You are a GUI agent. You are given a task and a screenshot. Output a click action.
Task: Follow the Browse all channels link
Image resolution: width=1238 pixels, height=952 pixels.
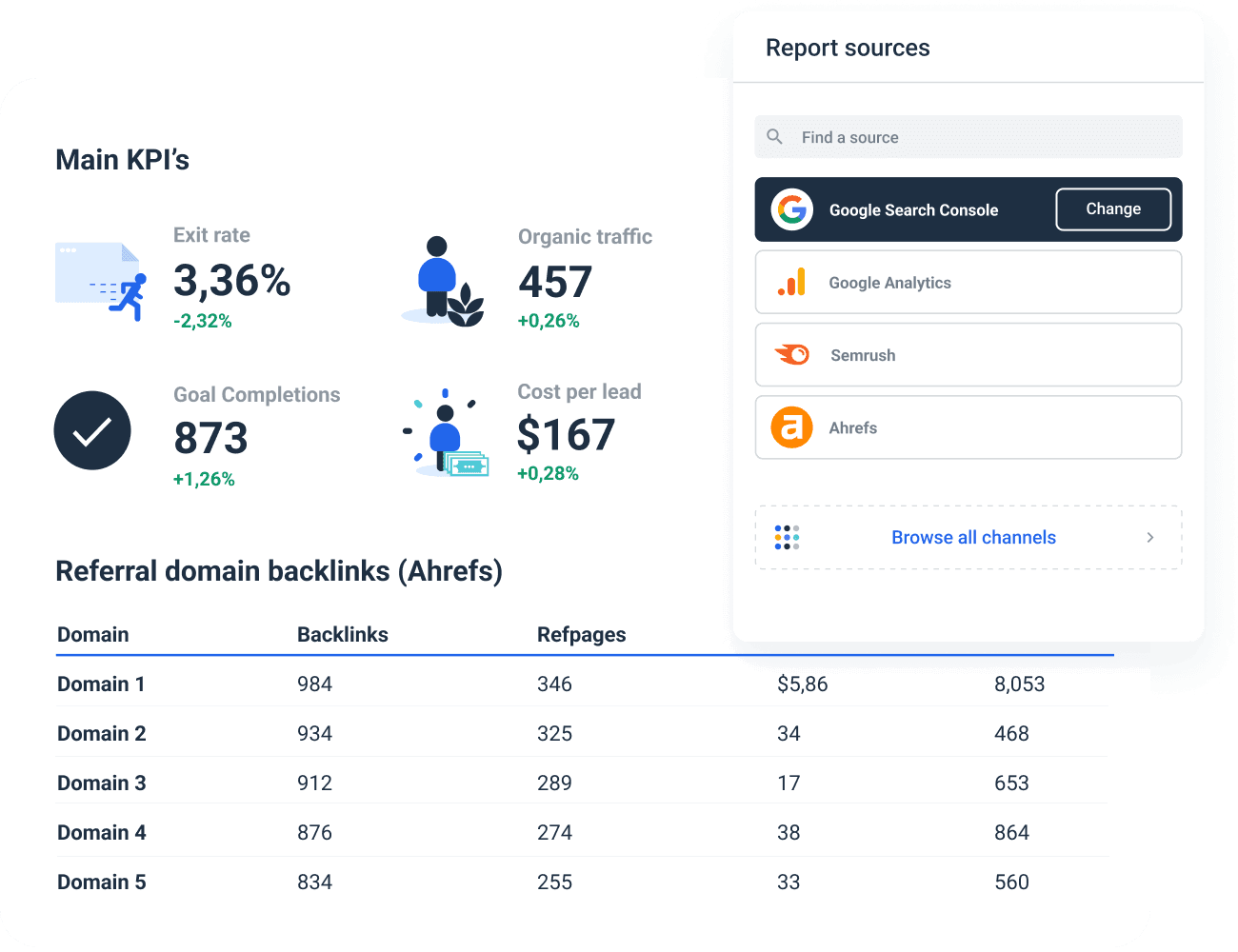pyautogui.click(x=973, y=537)
